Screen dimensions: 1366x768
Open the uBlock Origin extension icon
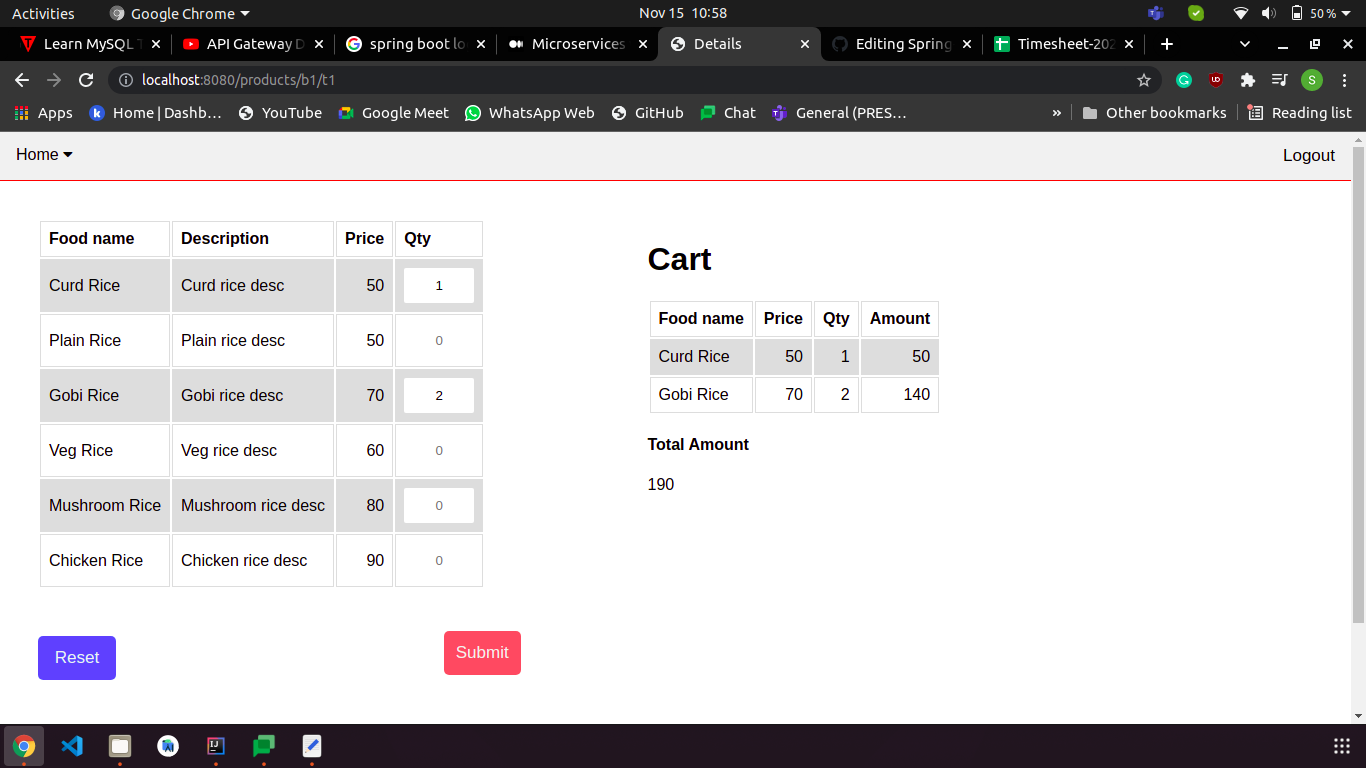(x=1216, y=80)
